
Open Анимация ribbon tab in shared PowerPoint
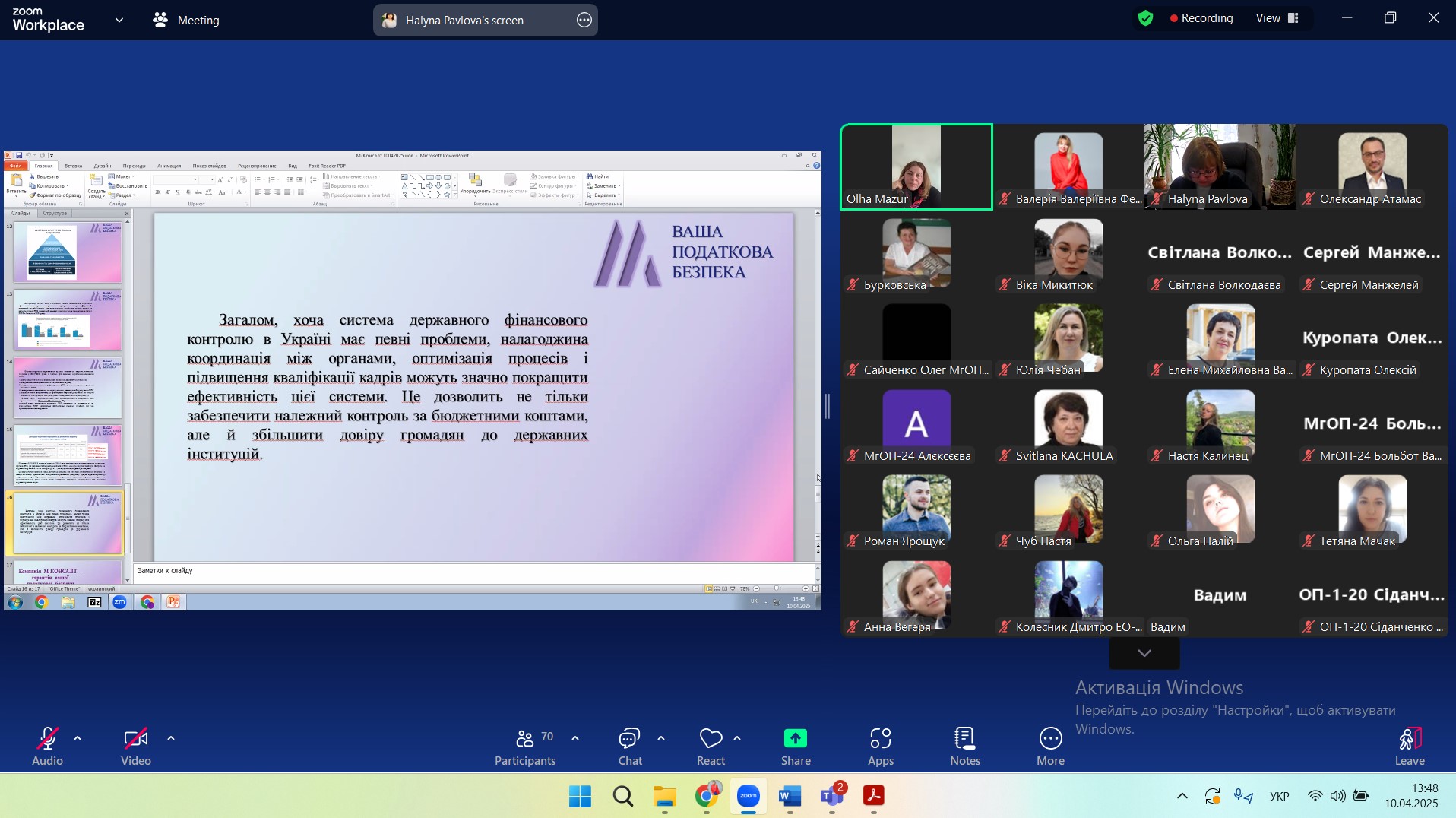[169, 166]
